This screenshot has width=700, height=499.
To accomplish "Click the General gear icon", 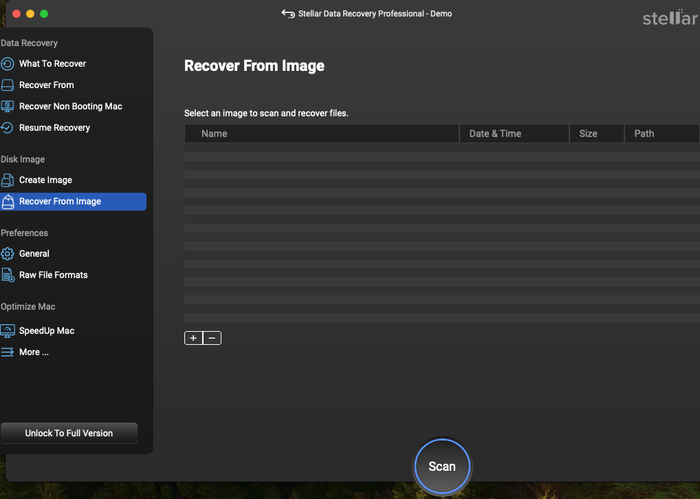I will pyautogui.click(x=7, y=254).
